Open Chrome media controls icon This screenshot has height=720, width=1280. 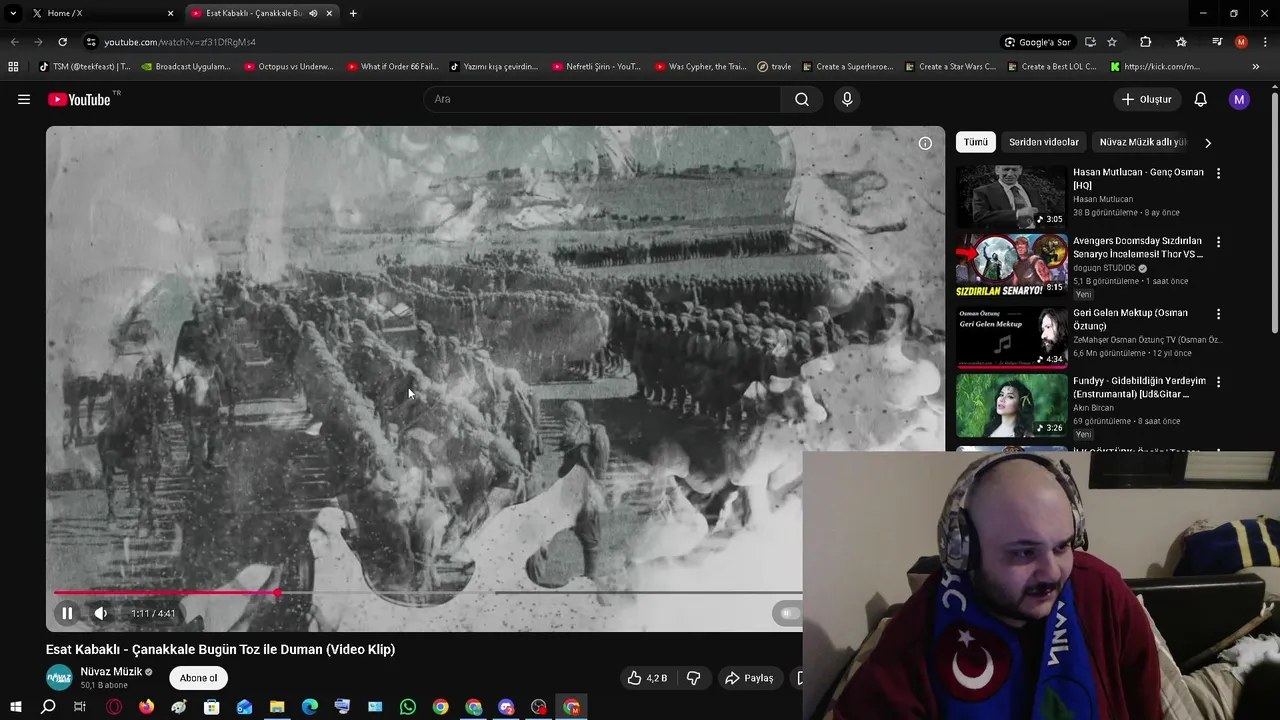coord(1216,42)
